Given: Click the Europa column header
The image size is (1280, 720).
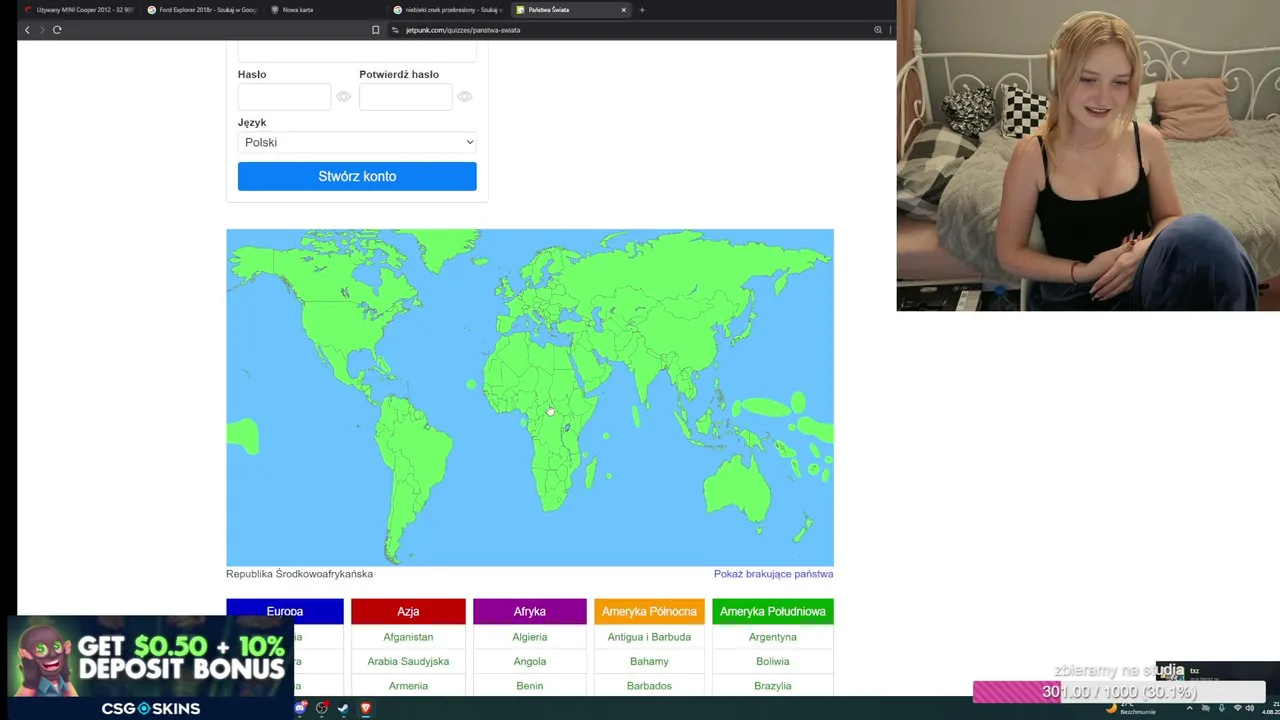Looking at the screenshot, I should [x=285, y=611].
